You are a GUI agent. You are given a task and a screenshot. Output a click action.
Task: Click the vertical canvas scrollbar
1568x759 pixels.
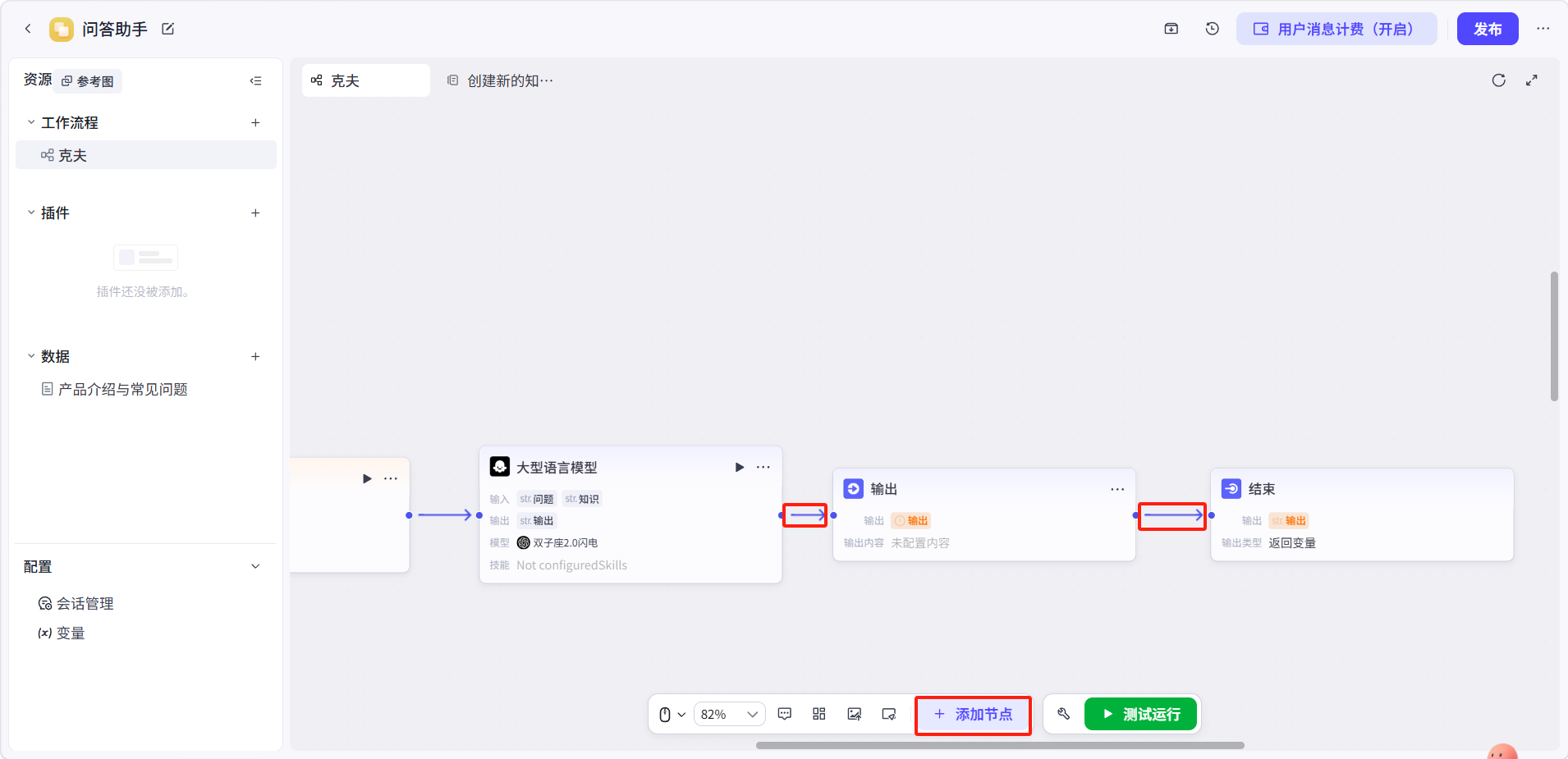(x=1554, y=336)
